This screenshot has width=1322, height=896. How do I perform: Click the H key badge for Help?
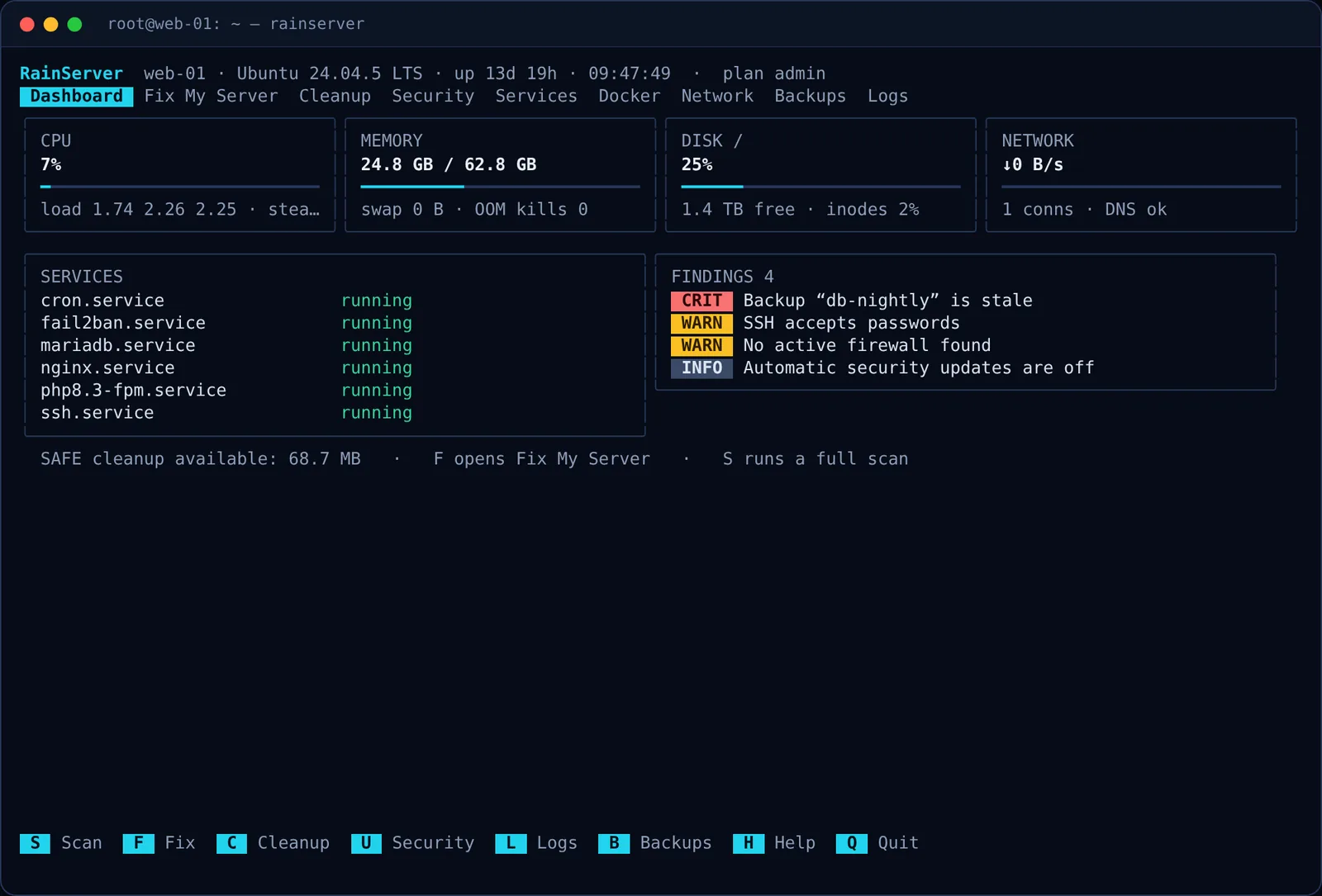coord(748,843)
